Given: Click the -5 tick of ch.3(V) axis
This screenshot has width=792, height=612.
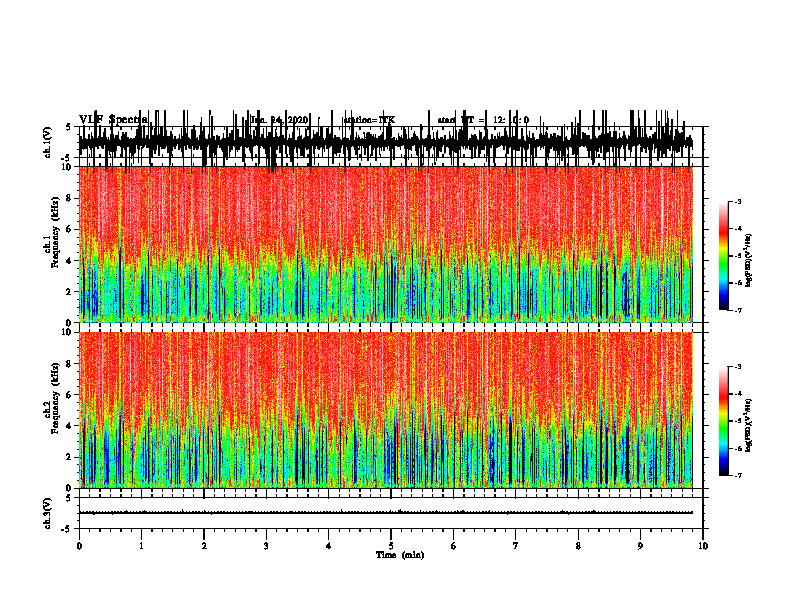Looking at the screenshot, I should pos(67,529).
